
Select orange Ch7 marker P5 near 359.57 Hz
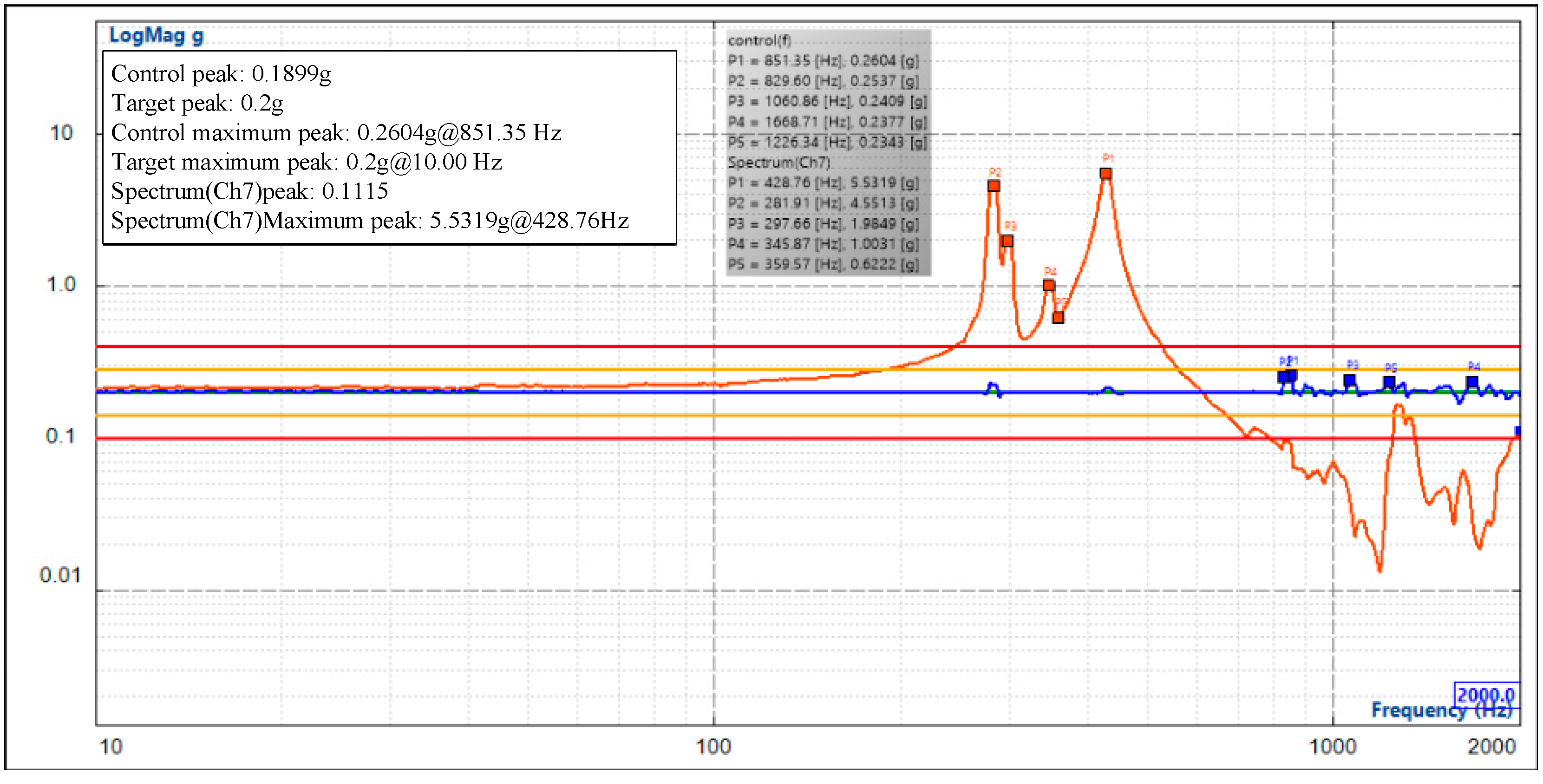(x=1059, y=317)
